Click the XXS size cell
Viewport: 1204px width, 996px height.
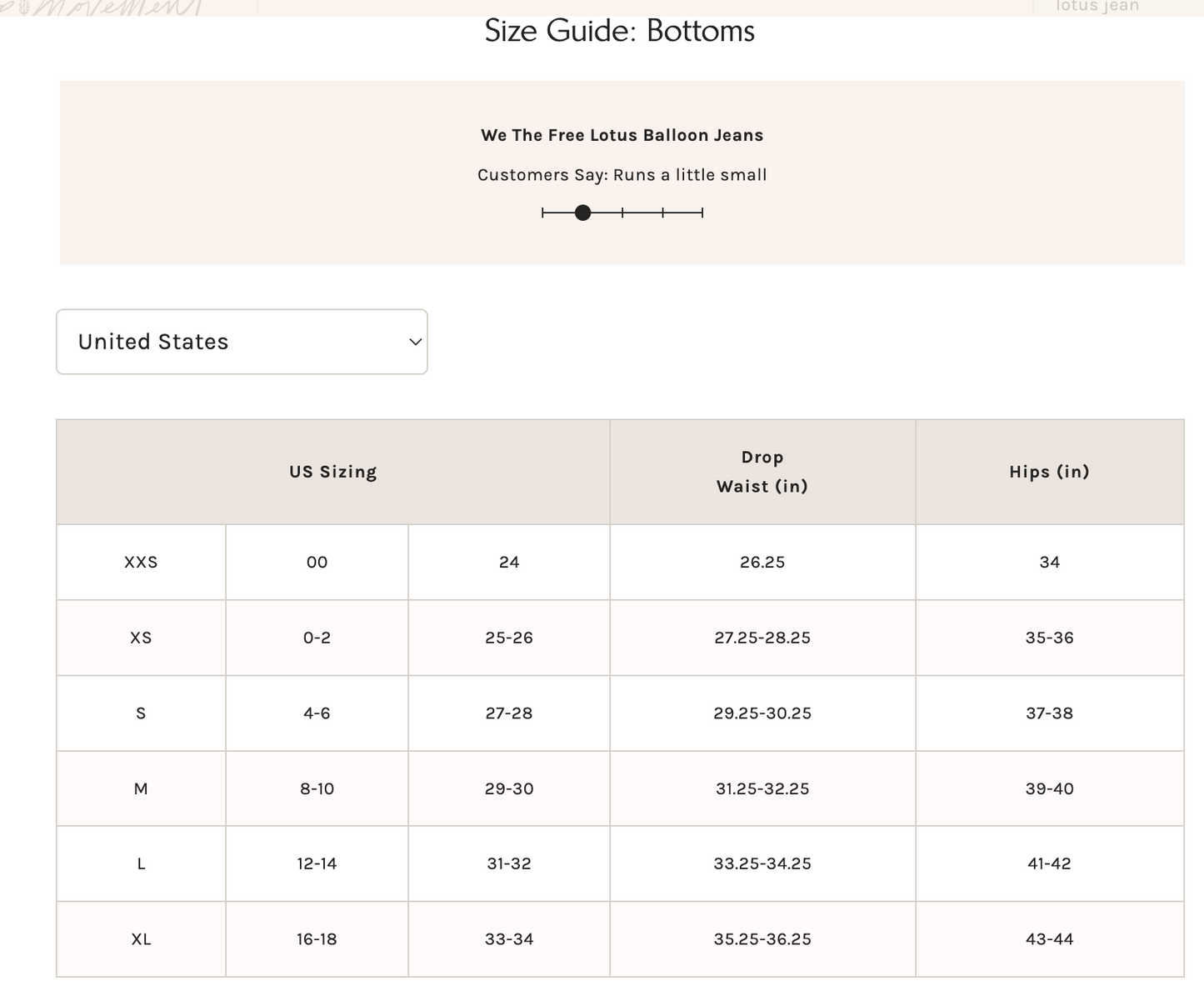tap(141, 563)
